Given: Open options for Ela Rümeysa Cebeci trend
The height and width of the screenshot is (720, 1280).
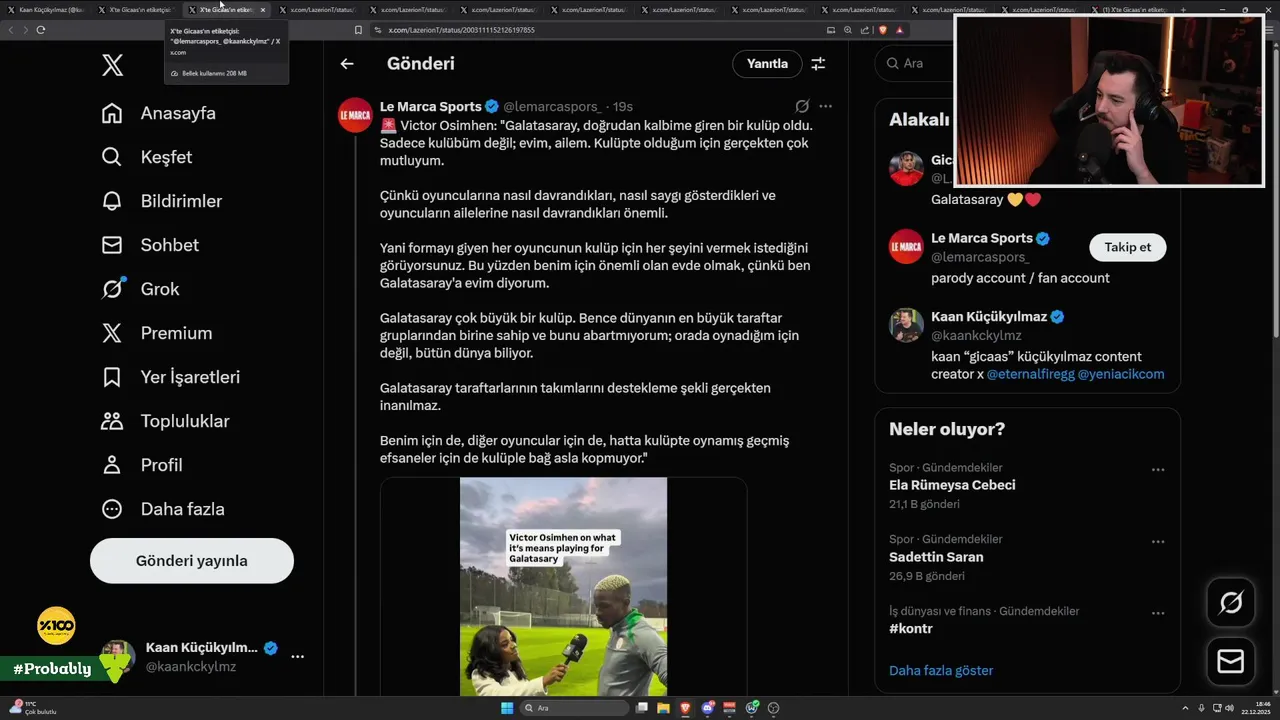Looking at the screenshot, I should pos(1158,470).
